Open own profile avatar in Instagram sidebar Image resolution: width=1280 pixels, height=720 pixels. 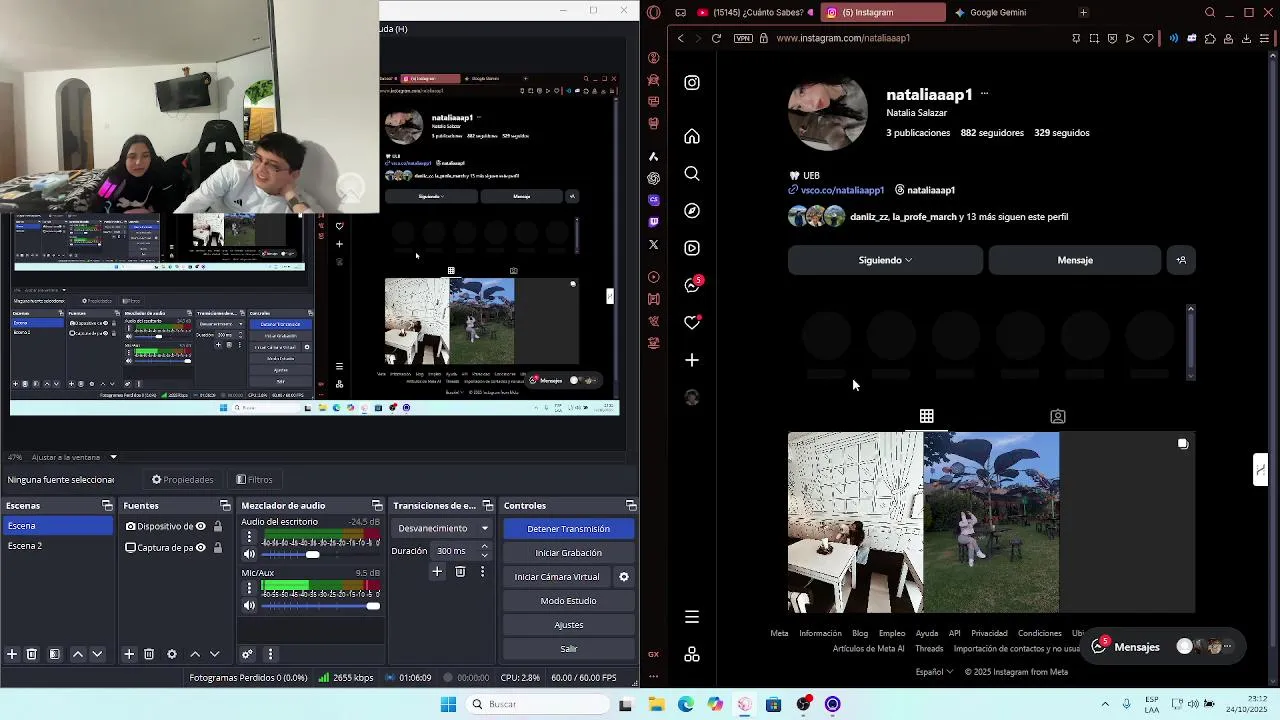click(692, 397)
